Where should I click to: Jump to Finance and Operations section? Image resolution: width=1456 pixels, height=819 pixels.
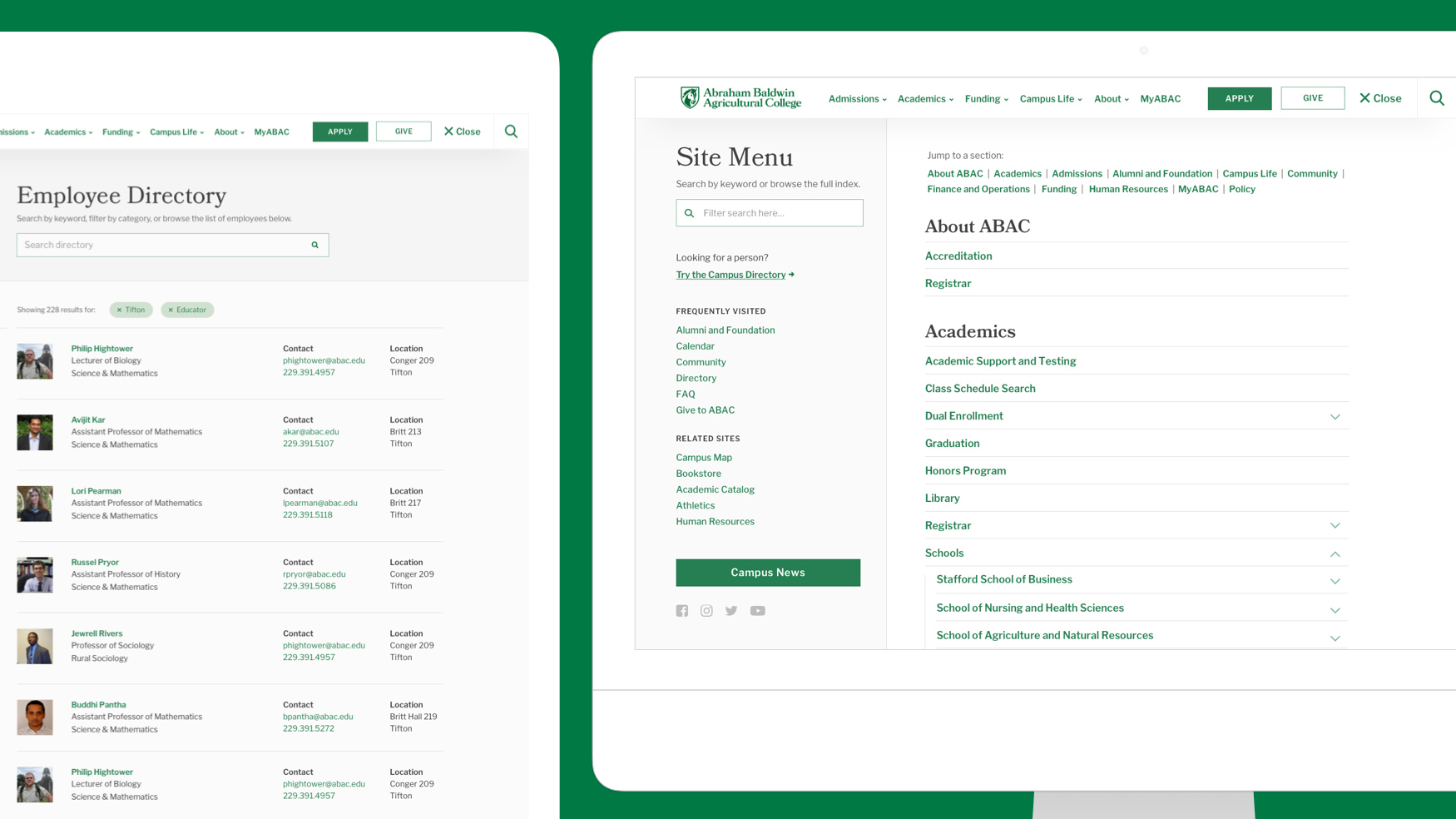[978, 189]
